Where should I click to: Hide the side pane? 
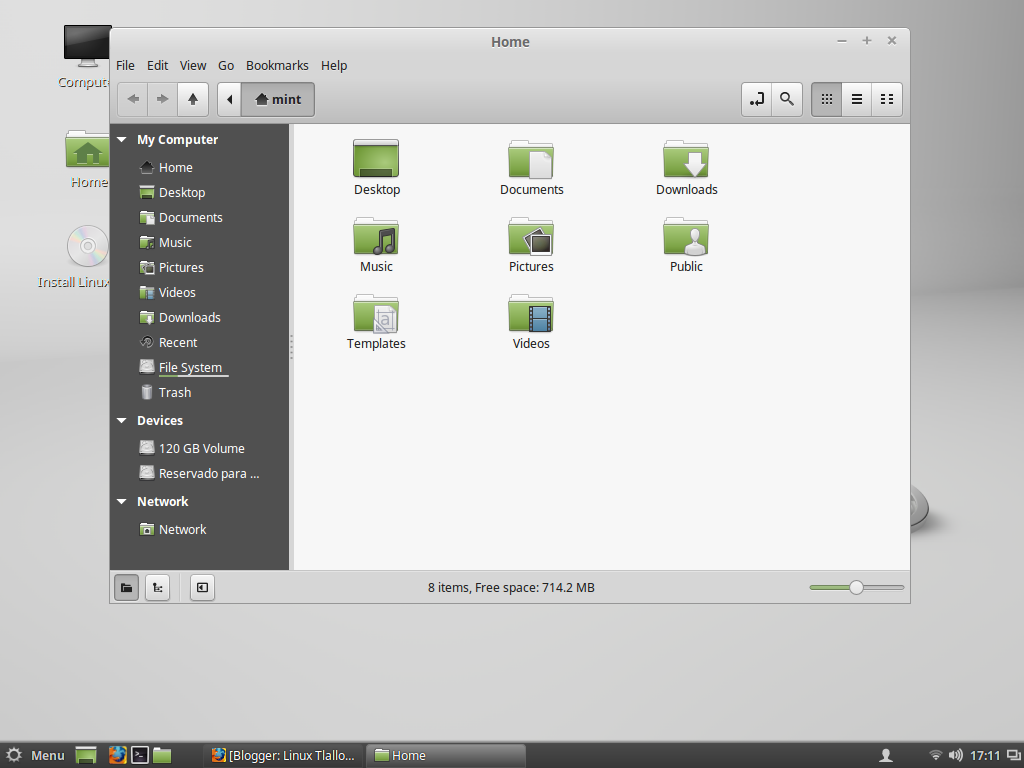point(202,587)
